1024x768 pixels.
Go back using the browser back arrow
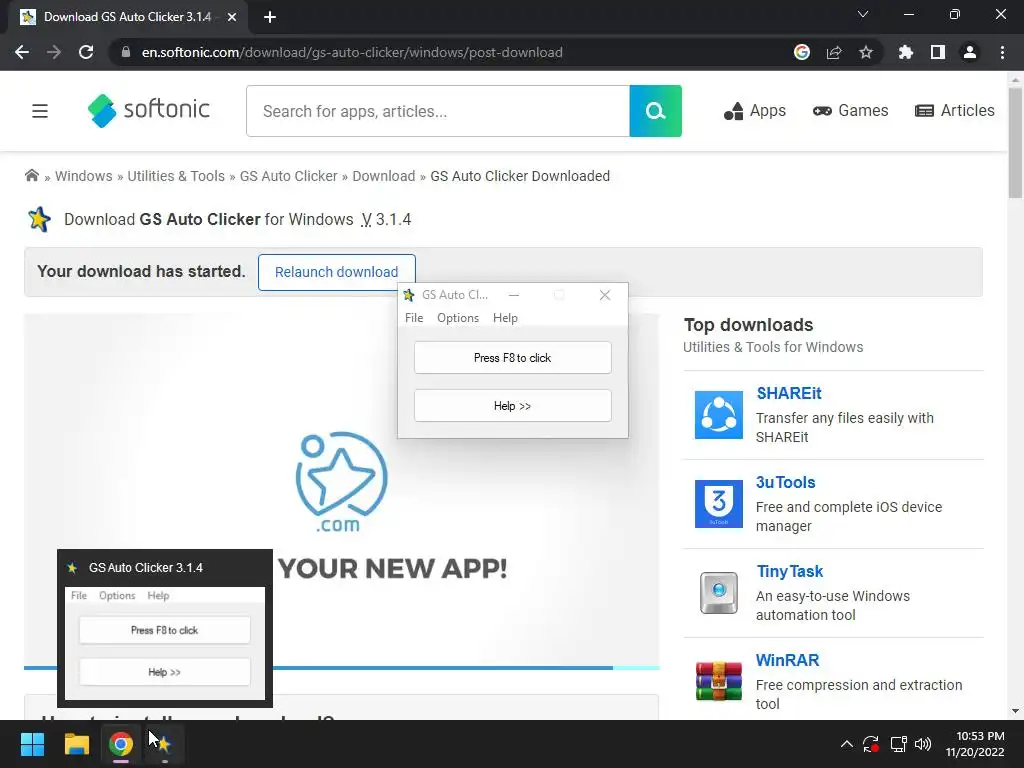tap(22, 52)
